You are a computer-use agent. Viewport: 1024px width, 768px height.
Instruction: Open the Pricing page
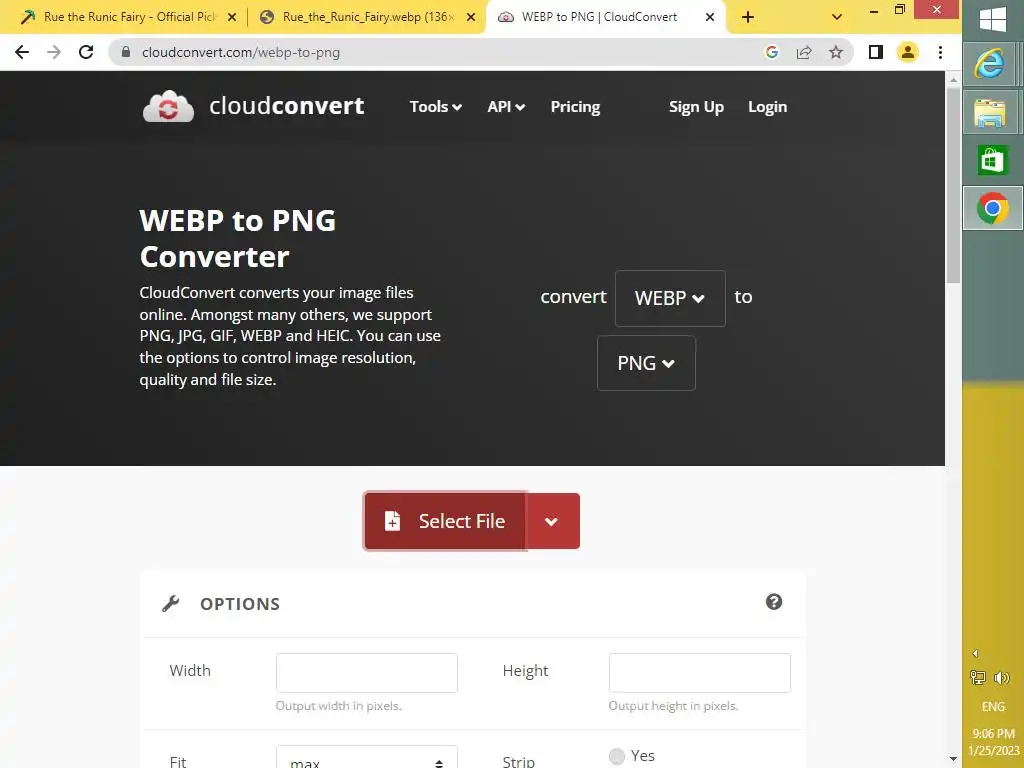tap(575, 106)
